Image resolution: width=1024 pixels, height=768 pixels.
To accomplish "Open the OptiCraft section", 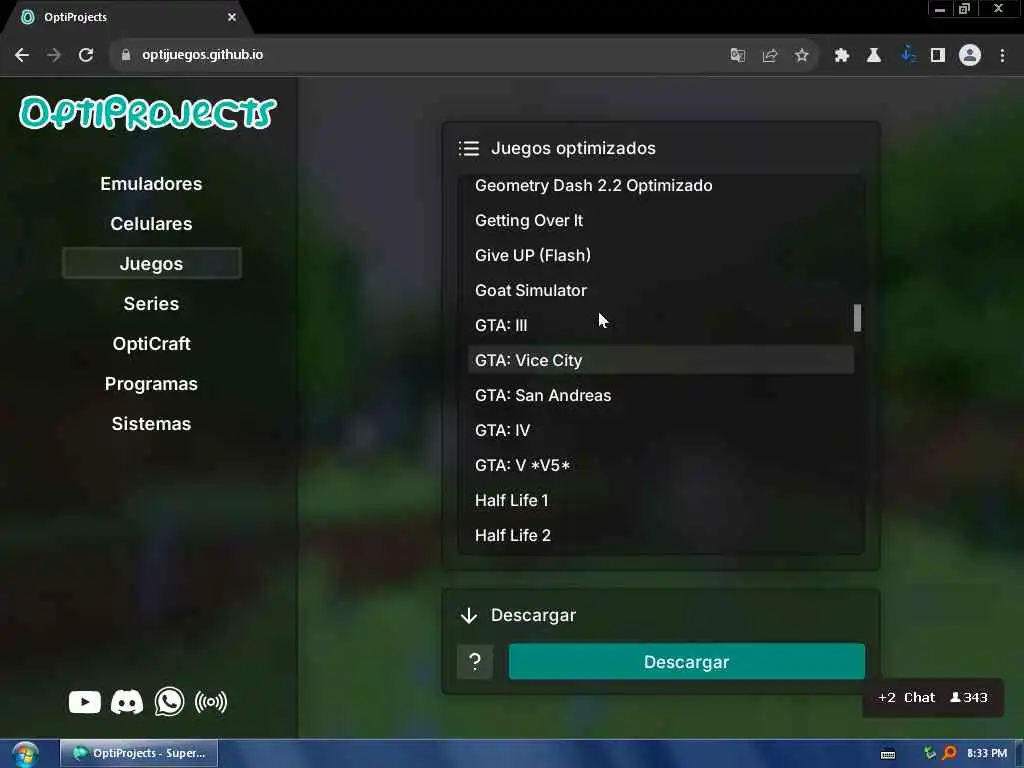I will click(x=152, y=344).
